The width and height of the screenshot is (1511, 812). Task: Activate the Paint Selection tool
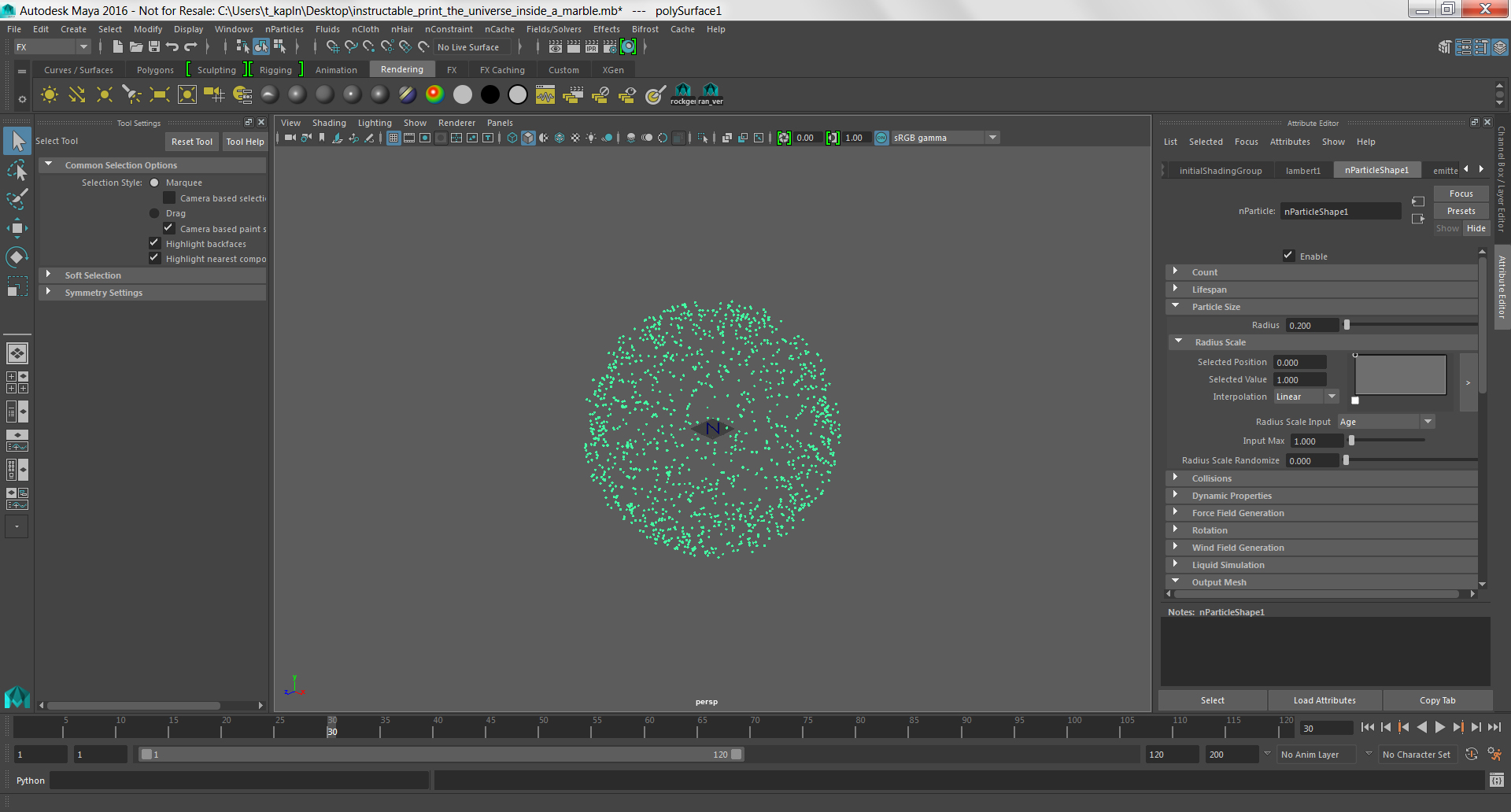click(17, 198)
